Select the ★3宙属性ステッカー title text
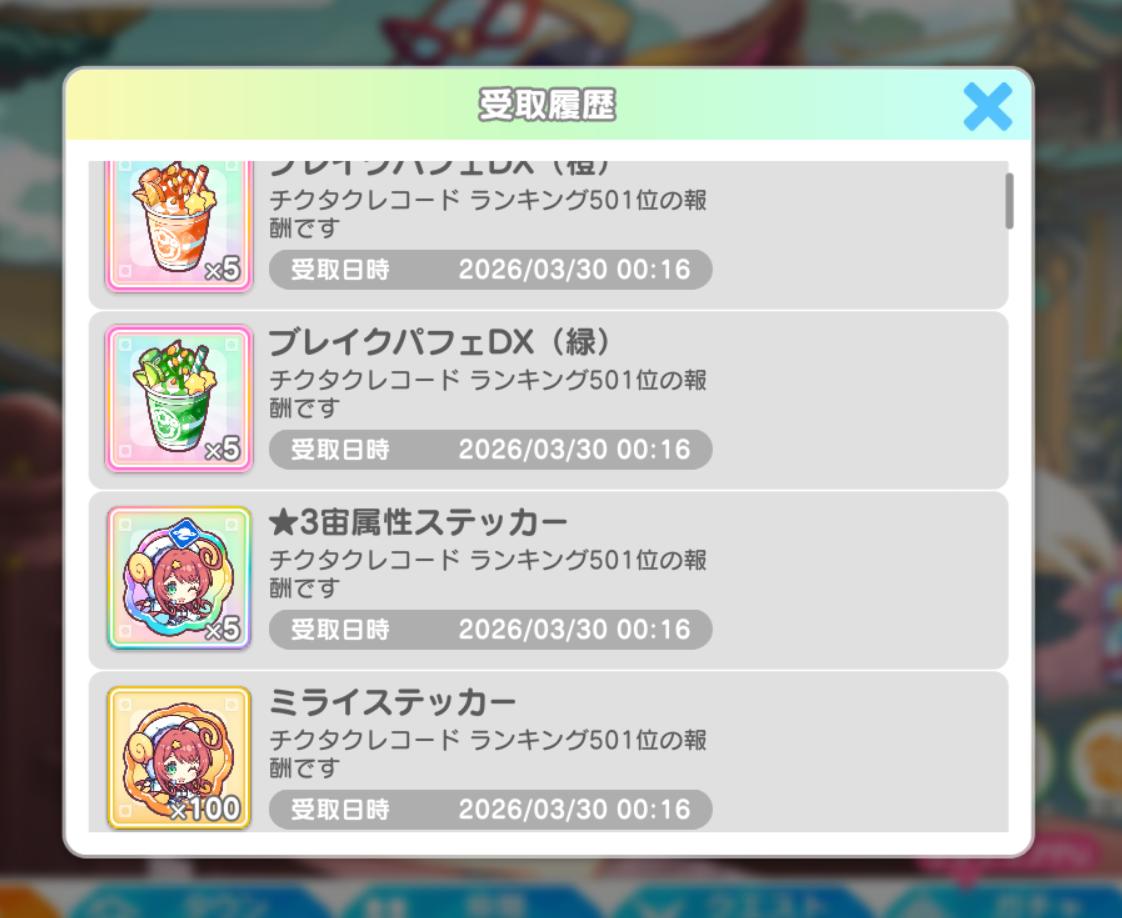The width and height of the screenshot is (1122, 918). click(418, 522)
